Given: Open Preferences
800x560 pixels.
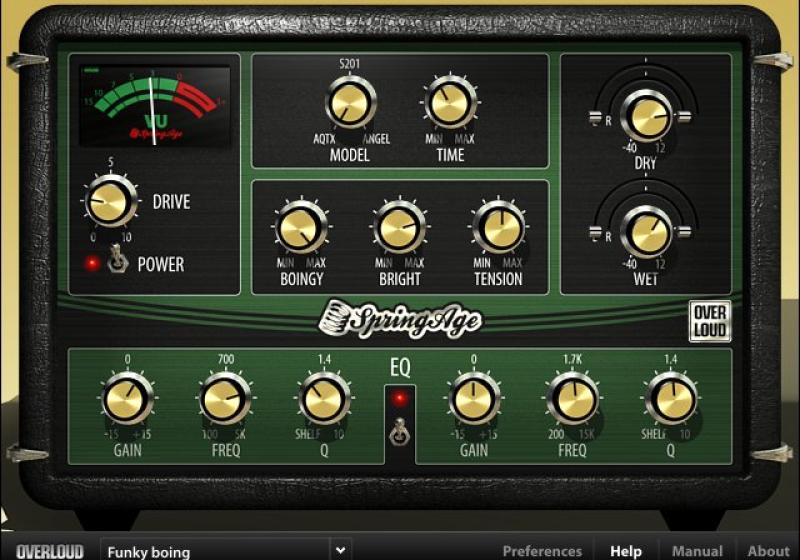Looking at the screenshot, I should pos(542,551).
